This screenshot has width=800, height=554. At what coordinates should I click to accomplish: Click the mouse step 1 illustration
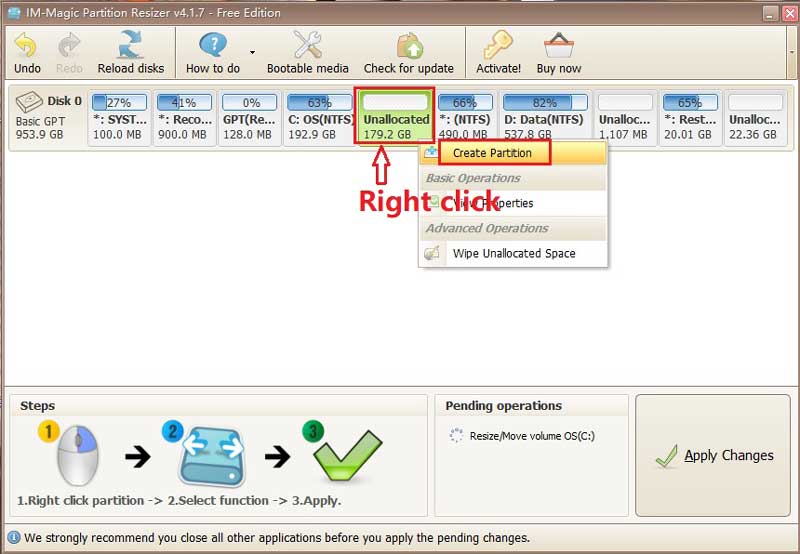point(77,455)
